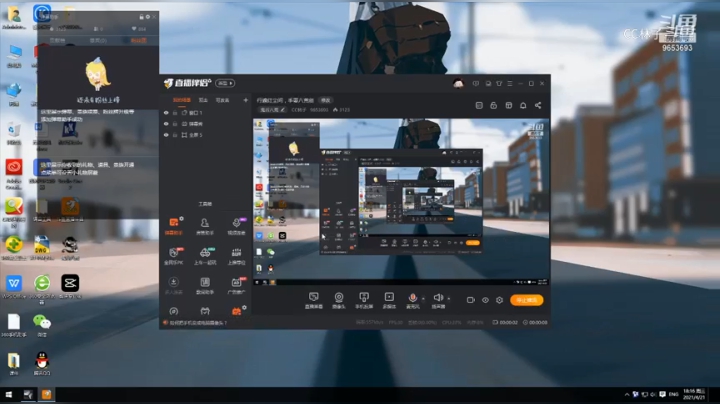
Task: Select the first tab in danmu assistant window
Action: [57, 40]
